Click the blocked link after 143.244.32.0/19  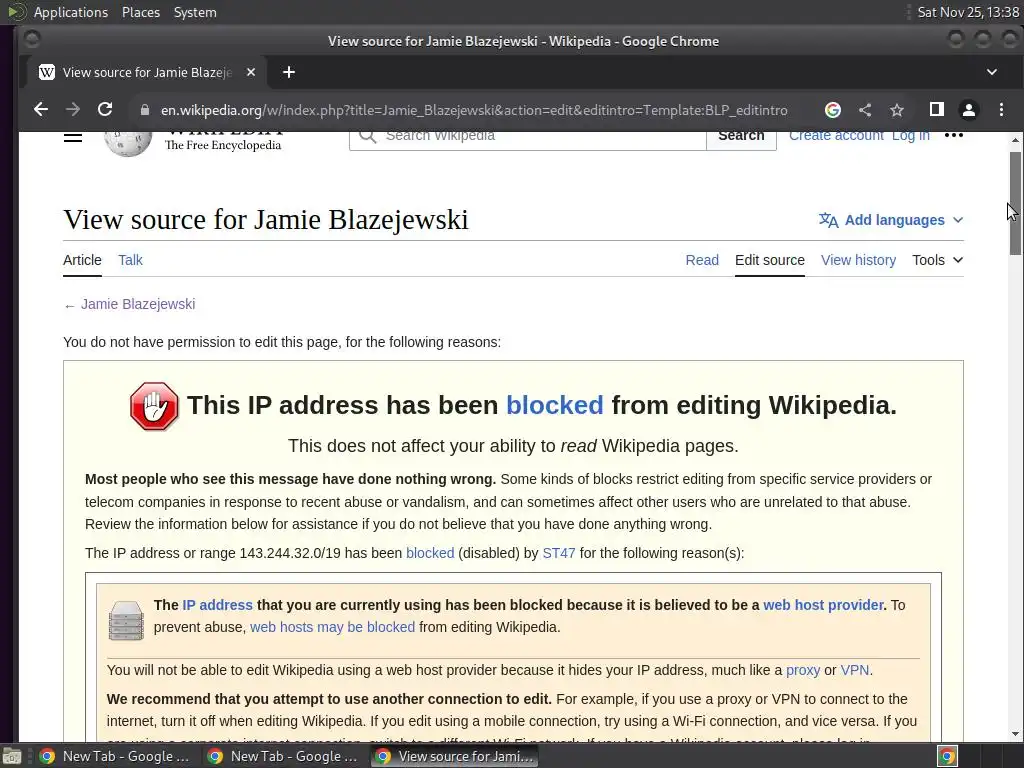click(430, 553)
